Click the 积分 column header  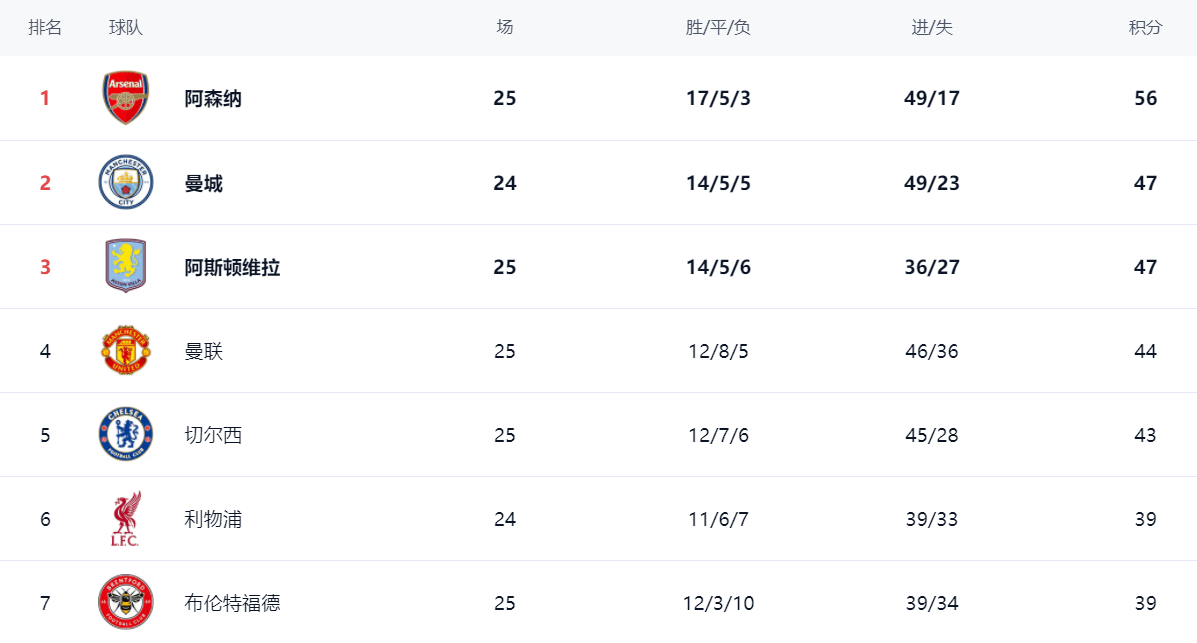1145,28
